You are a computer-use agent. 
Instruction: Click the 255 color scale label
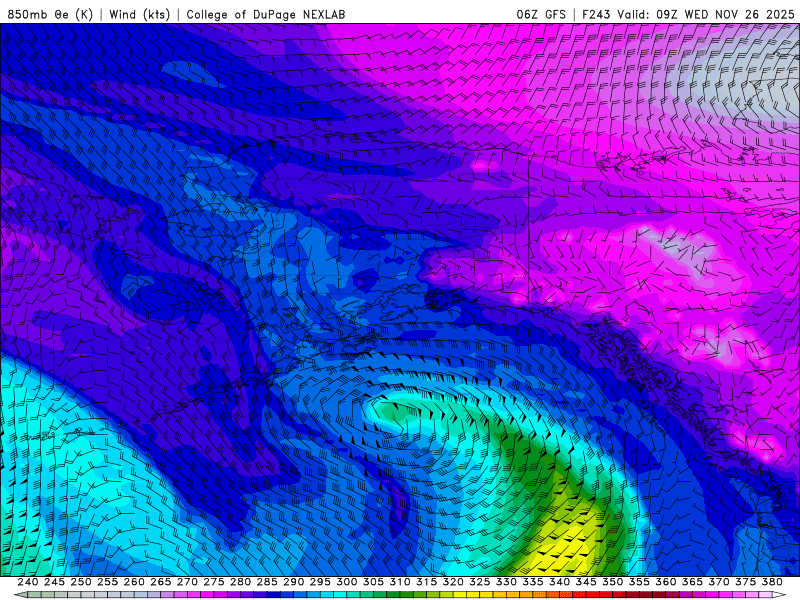[107, 582]
